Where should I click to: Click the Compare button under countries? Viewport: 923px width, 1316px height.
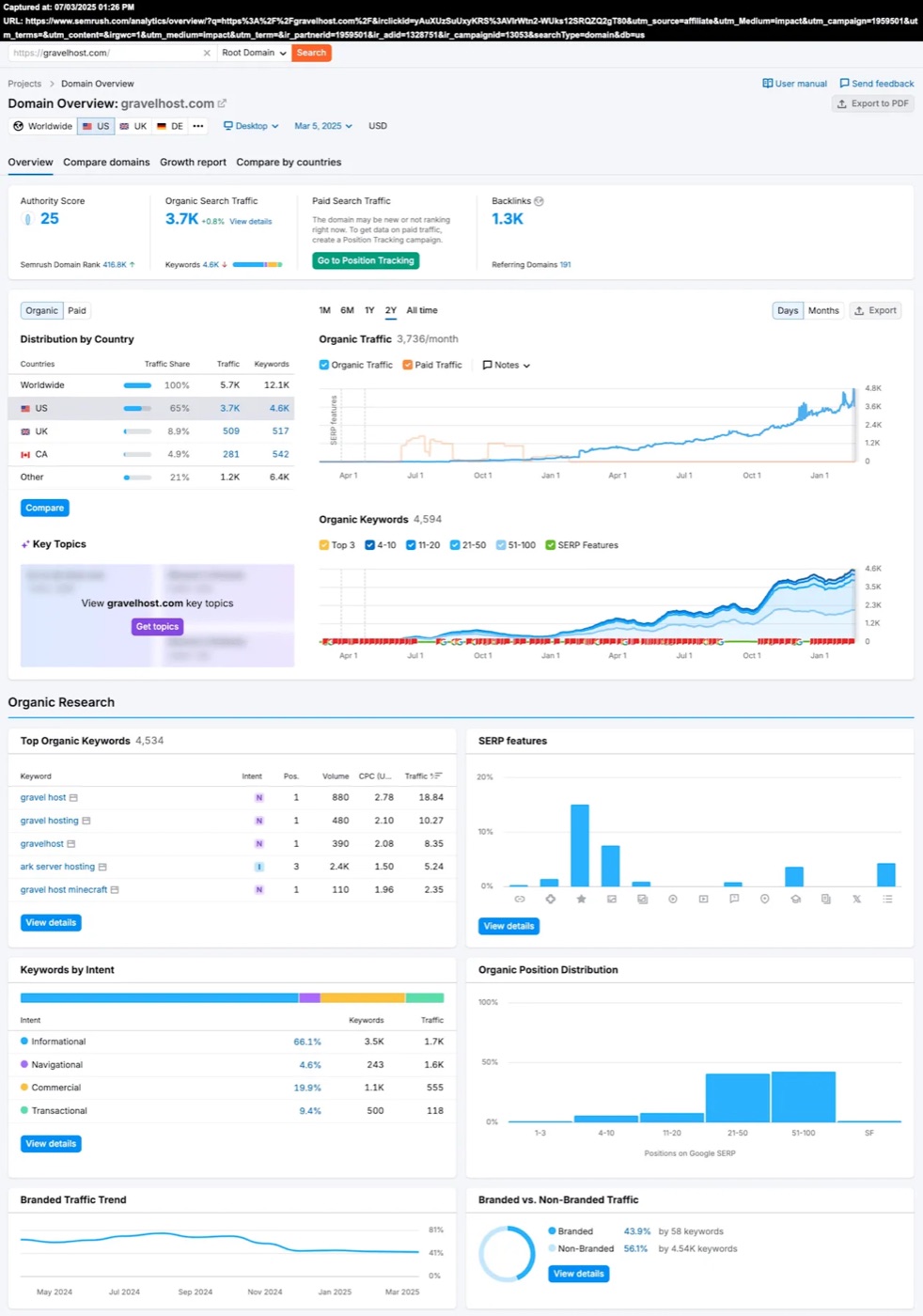click(x=45, y=509)
